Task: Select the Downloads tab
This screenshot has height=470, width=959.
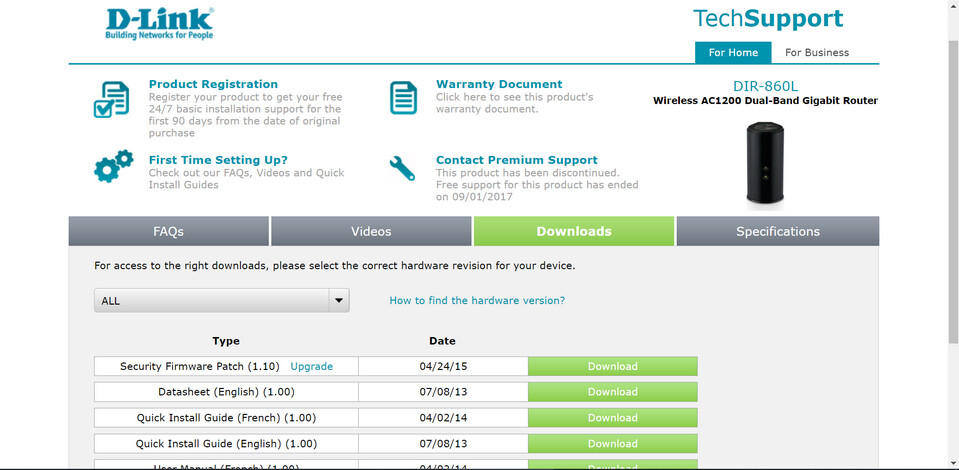Action: coord(574,231)
